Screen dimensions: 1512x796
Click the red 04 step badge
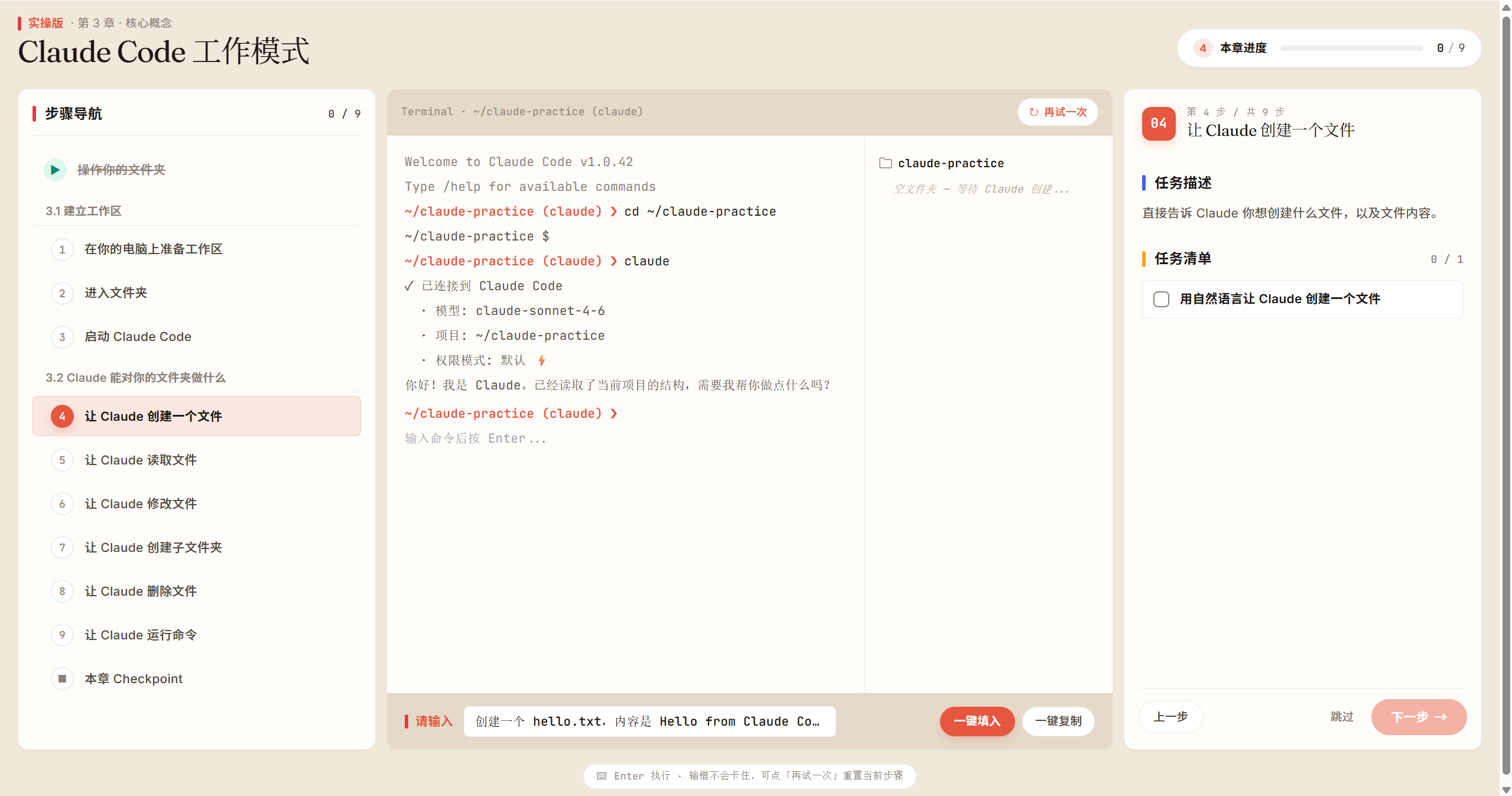1159,124
